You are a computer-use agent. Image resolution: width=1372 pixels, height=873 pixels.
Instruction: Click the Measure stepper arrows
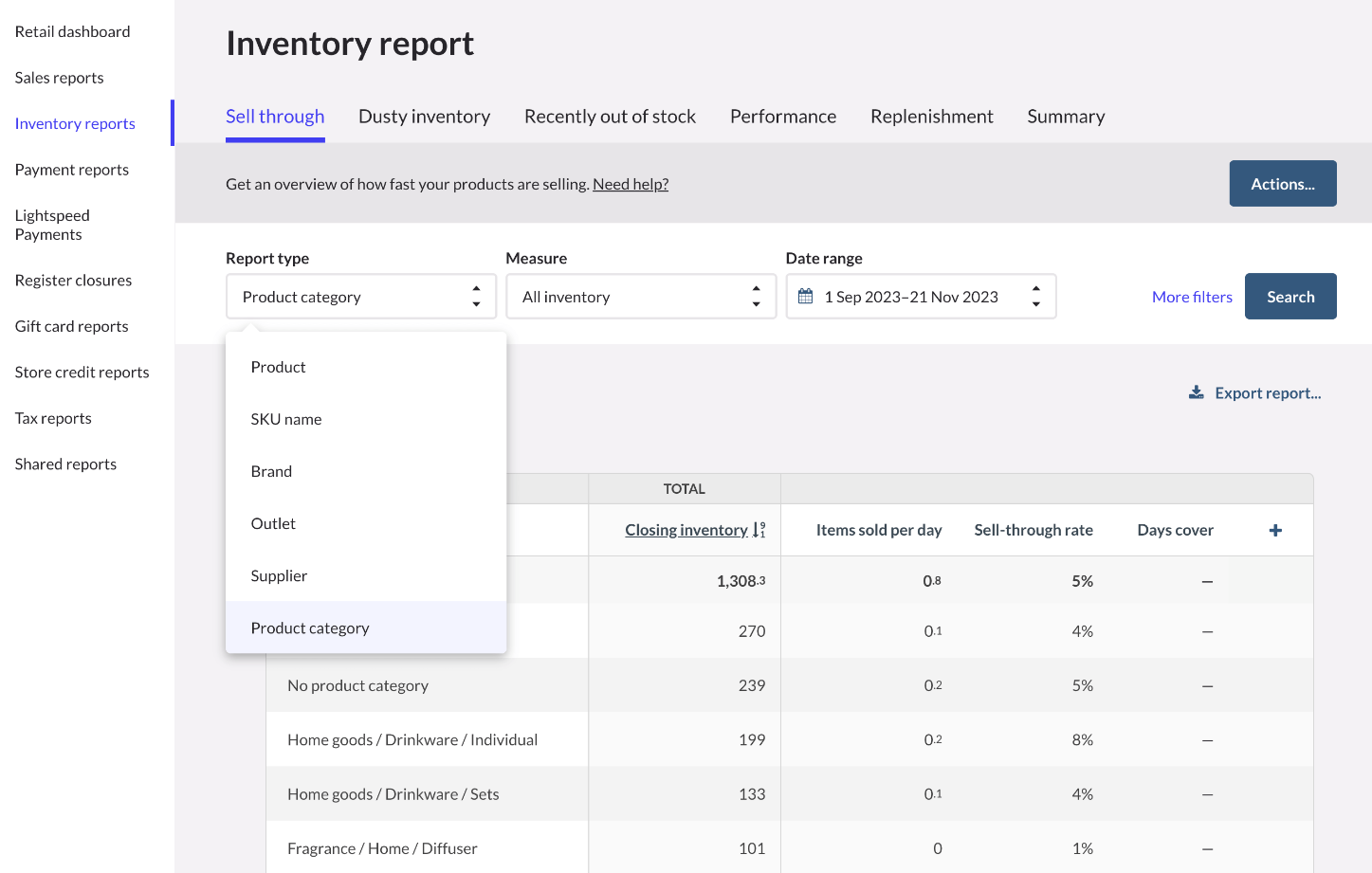coord(755,296)
